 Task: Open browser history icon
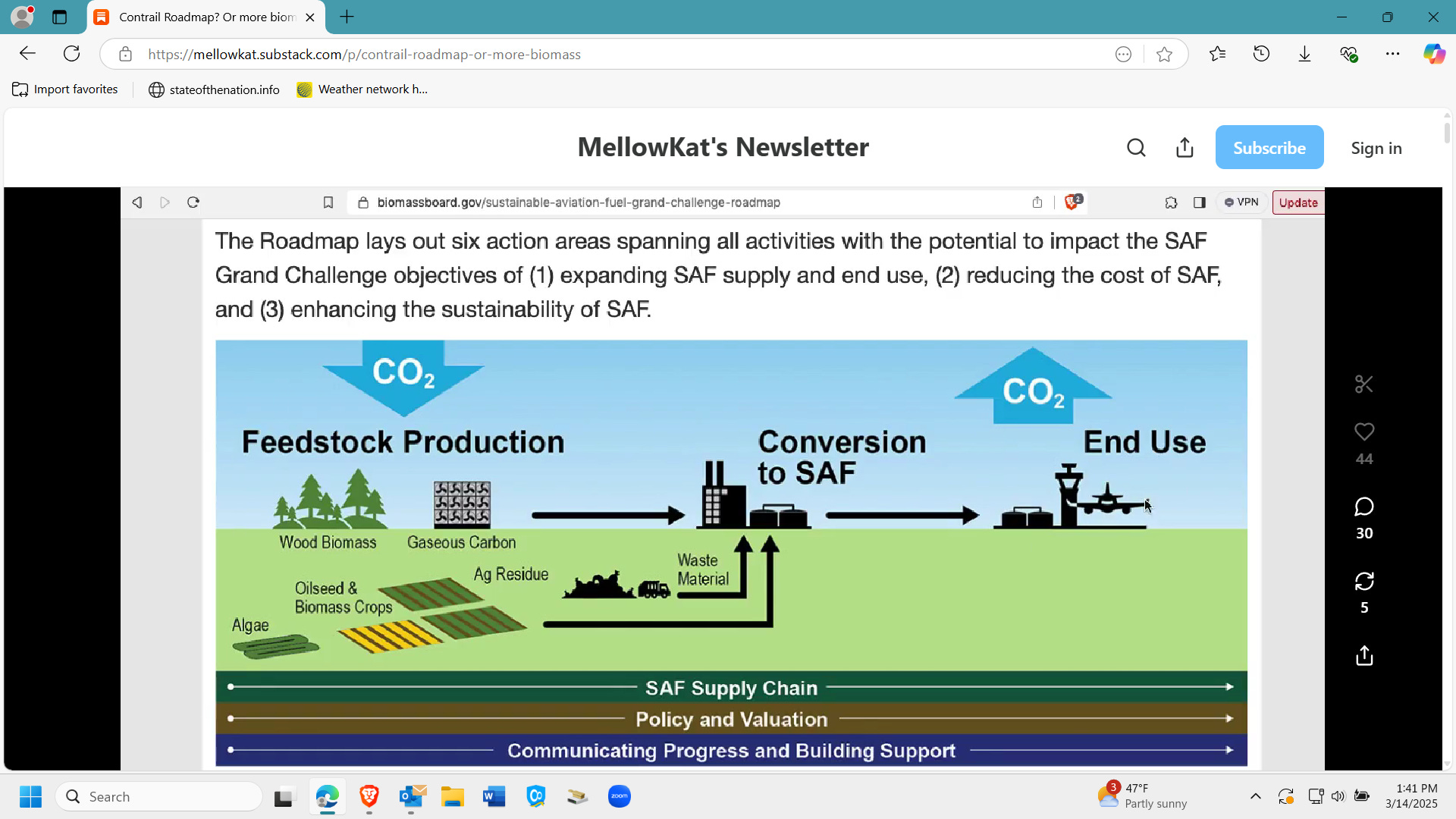(x=1261, y=54)
